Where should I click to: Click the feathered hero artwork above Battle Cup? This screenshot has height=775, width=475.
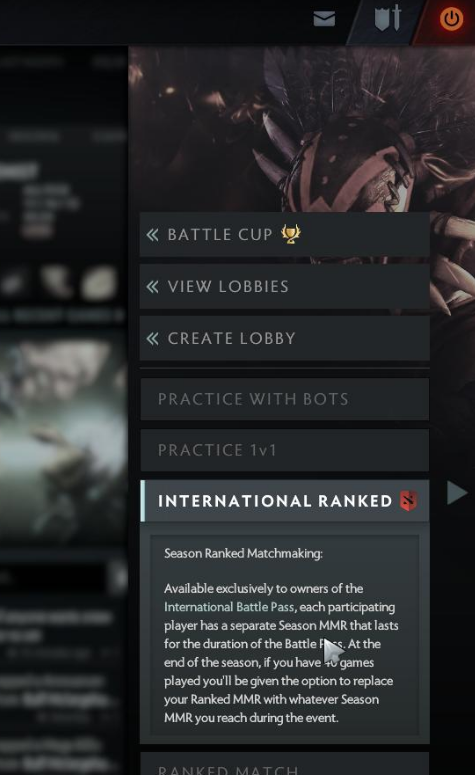(302, 129)
